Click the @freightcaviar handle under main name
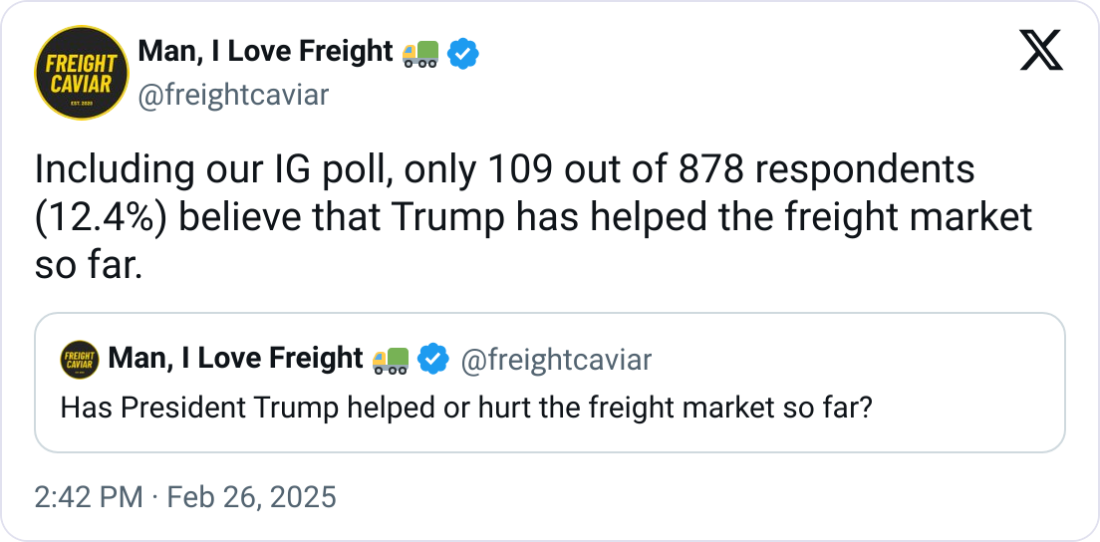1100x542 pixels. (232, 94)
